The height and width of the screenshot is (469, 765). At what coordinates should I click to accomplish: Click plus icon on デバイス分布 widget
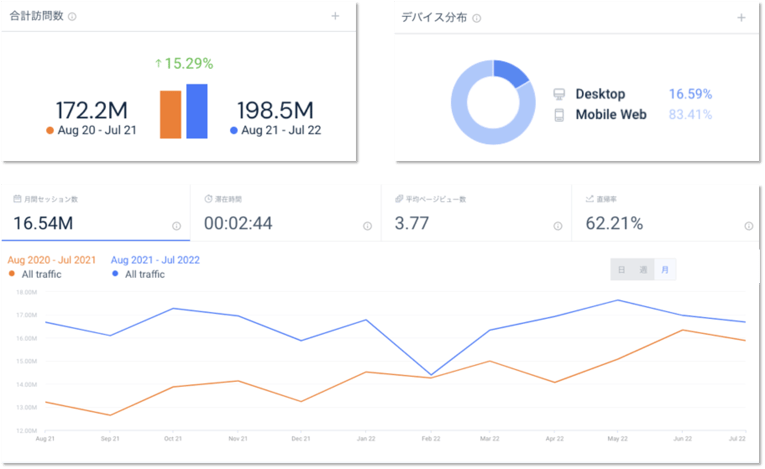[741, 18]
